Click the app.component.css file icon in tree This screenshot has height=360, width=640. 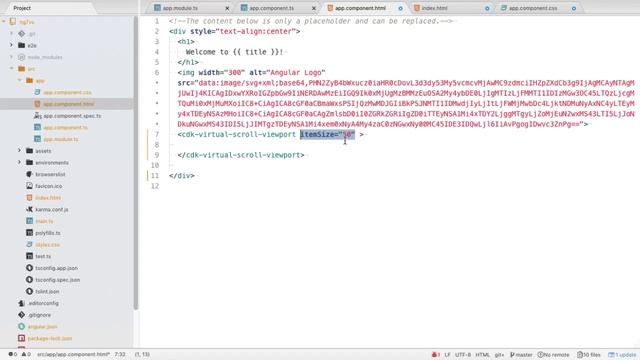tap(37, 92)
